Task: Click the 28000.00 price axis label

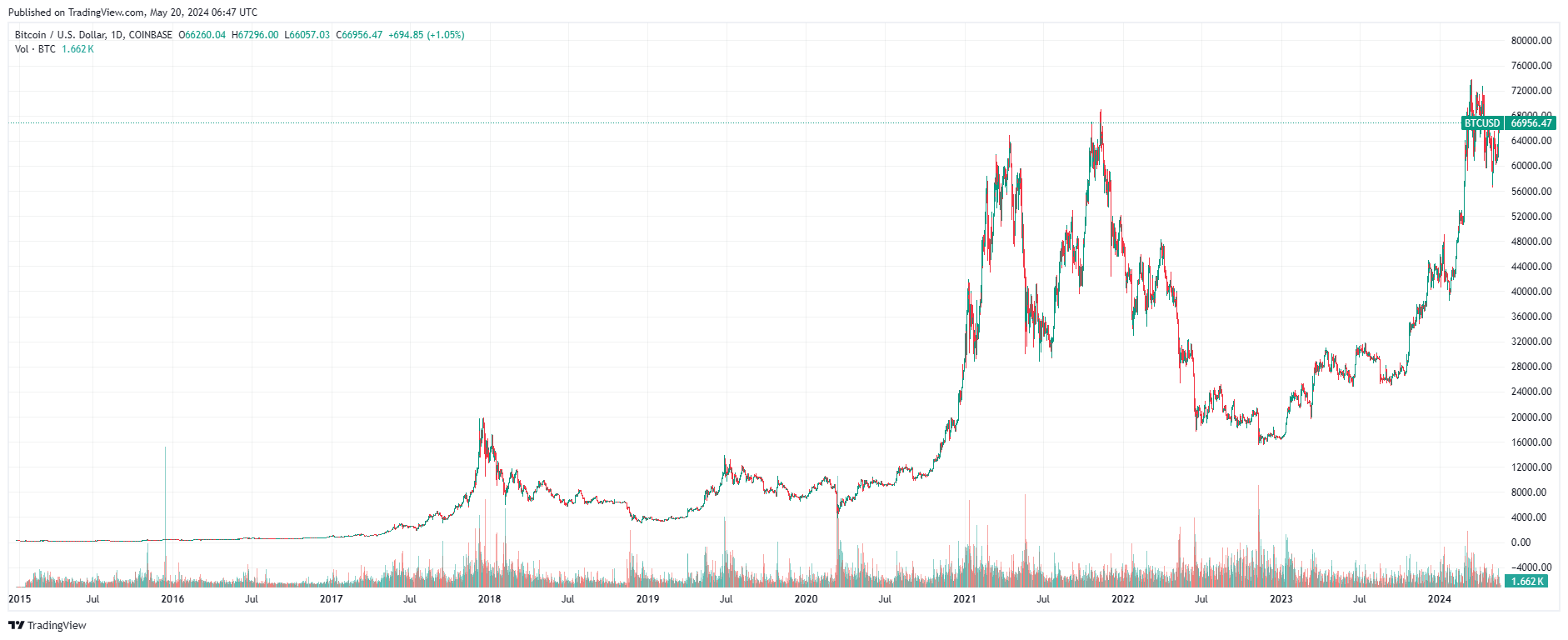Action: [1531, 367]
